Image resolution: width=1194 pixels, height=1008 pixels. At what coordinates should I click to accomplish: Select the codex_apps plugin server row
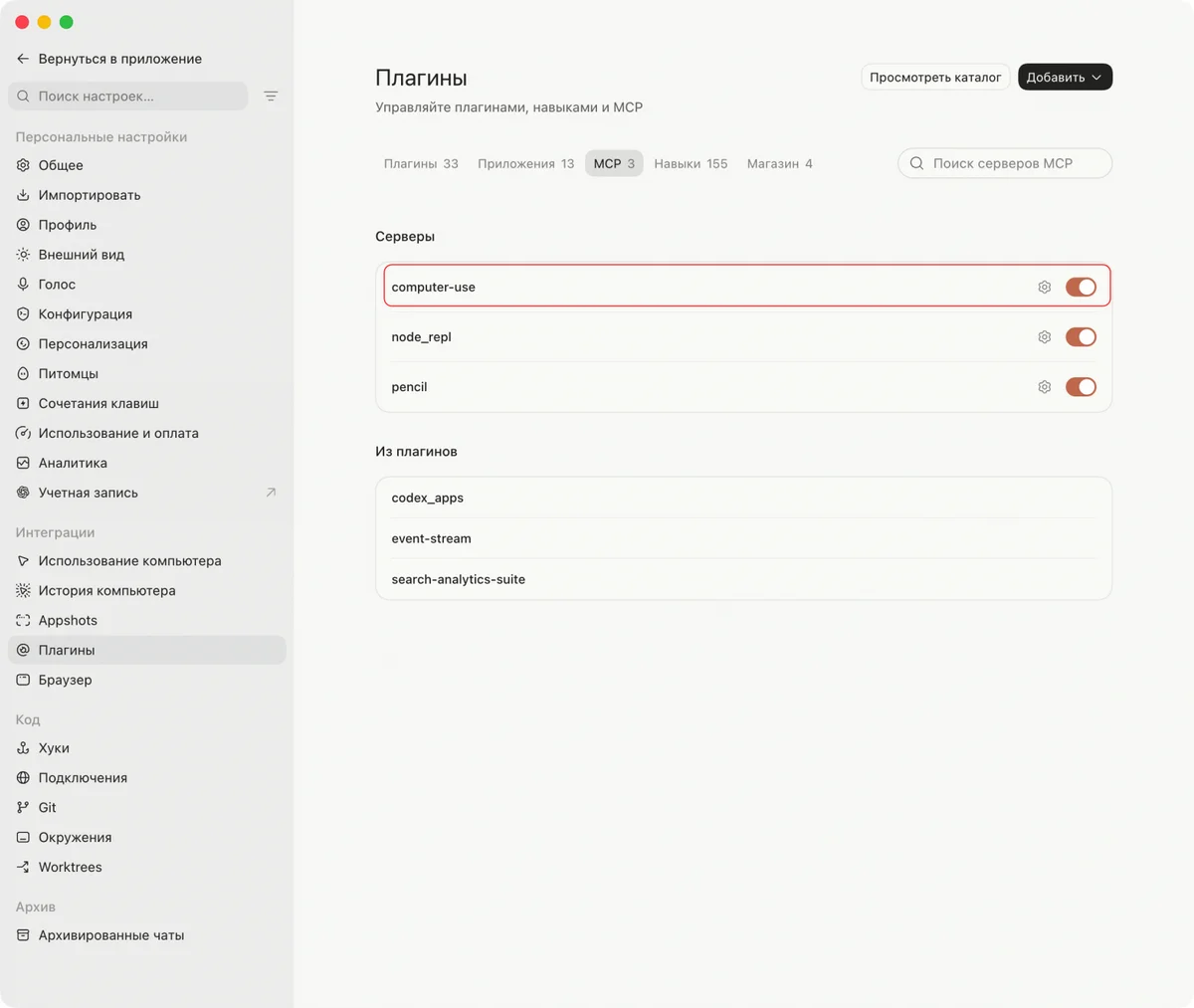point(743,498)
